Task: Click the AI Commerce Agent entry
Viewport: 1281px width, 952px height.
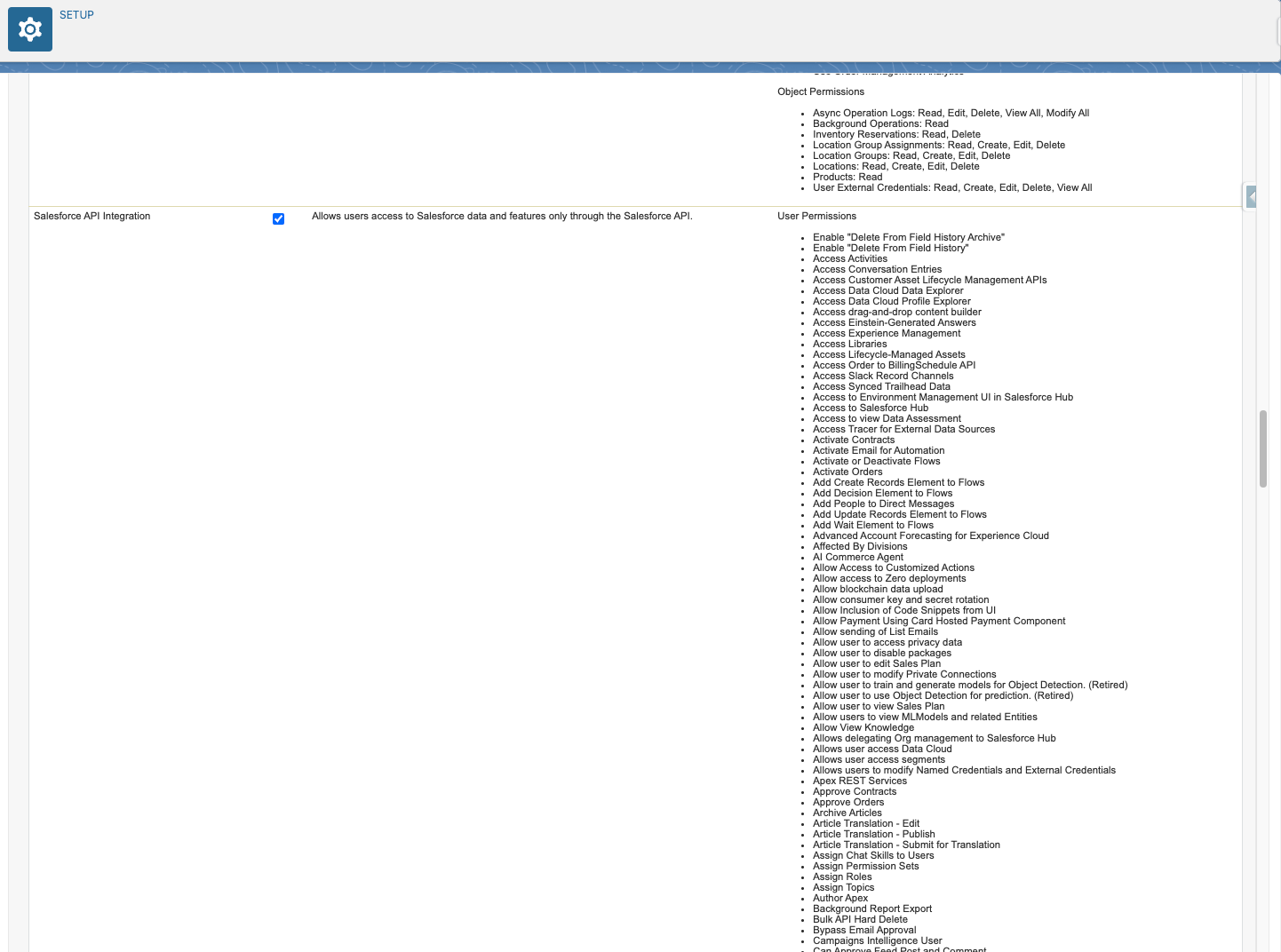Action: click(857, 557)
